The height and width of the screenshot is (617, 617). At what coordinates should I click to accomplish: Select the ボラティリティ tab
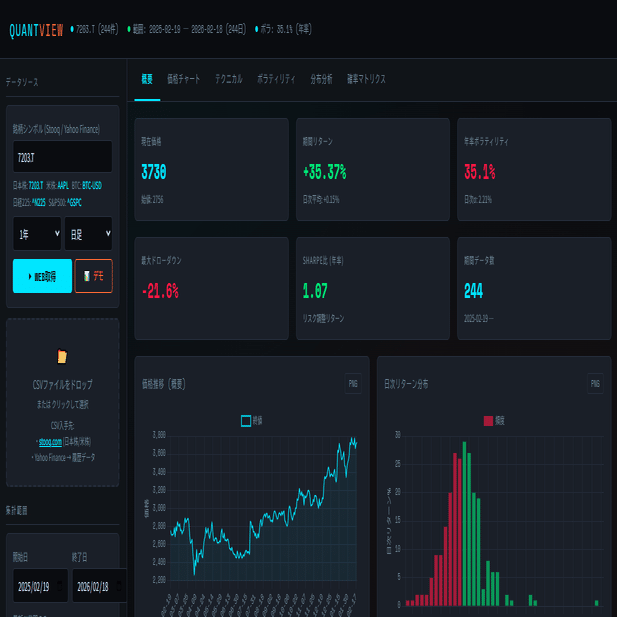point(276,79)
